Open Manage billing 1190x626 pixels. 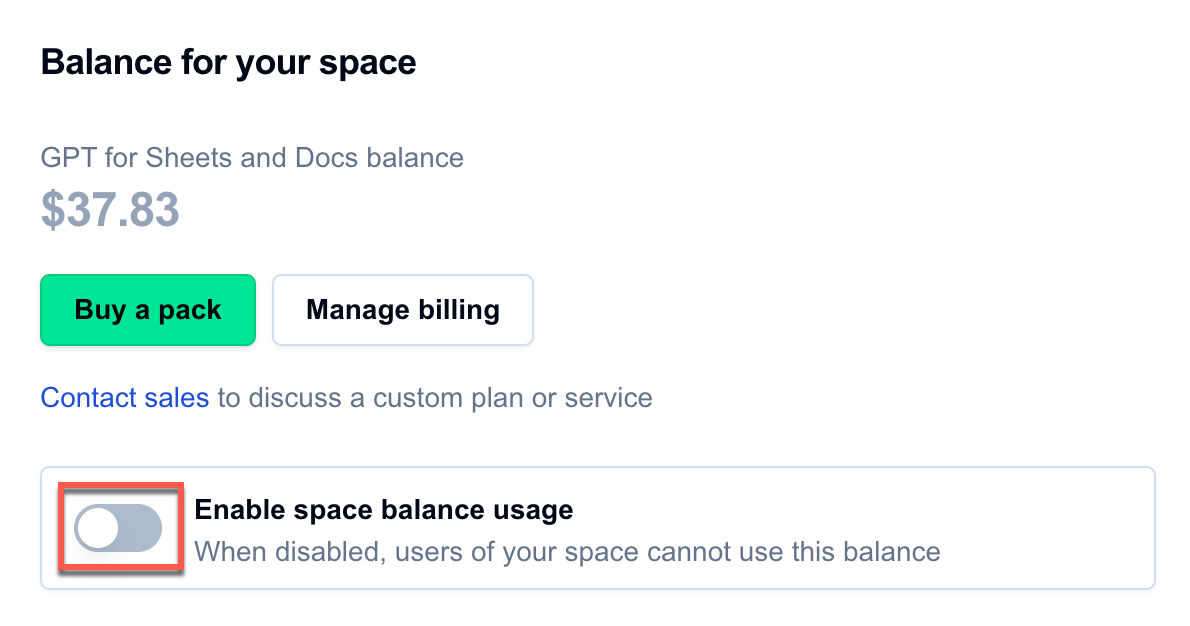click(x=402, y=310)
